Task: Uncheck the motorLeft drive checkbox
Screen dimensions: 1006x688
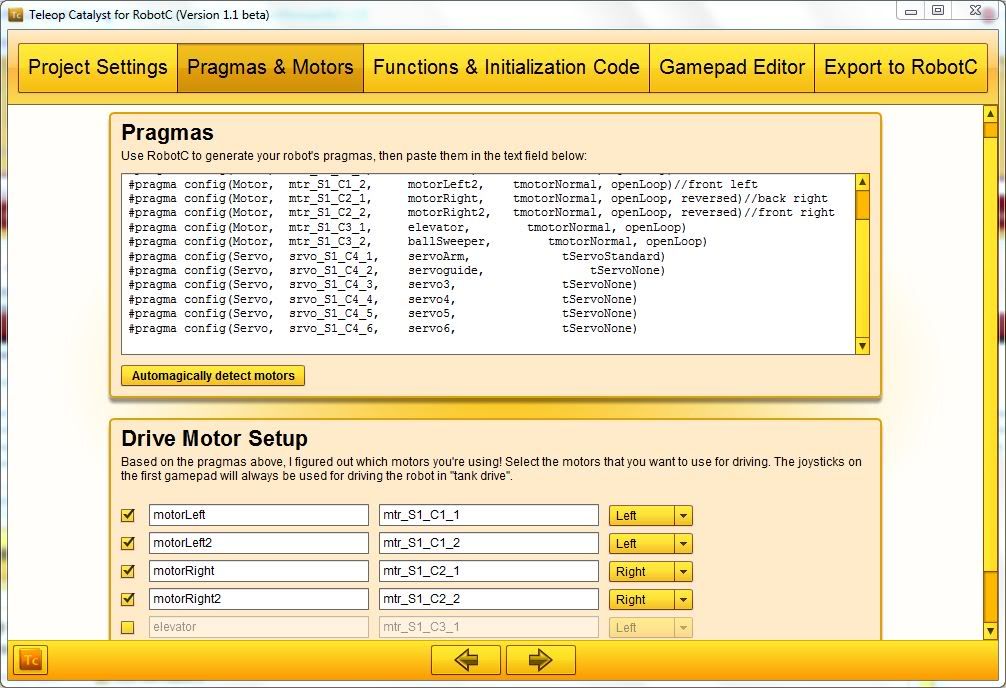Action: coord(127,516)
